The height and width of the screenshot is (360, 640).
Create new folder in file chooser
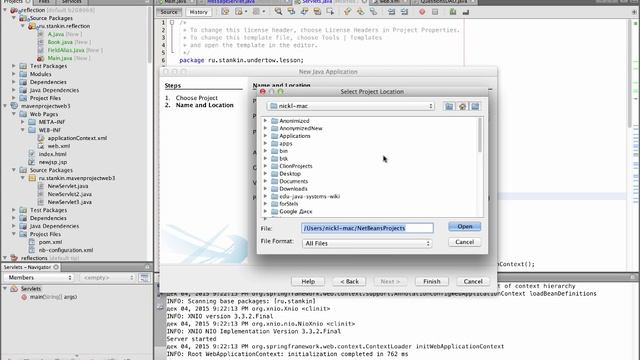[x=475, y=106]
